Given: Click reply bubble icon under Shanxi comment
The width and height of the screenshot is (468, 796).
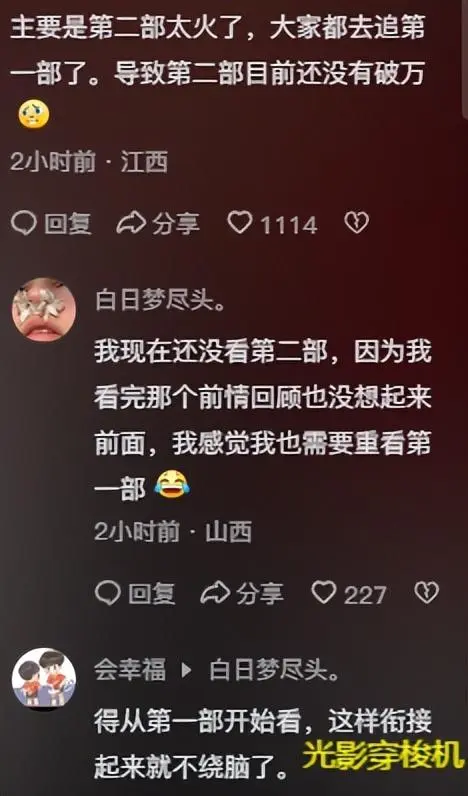Looking at the screenshot, I should (x=108, y=593).
